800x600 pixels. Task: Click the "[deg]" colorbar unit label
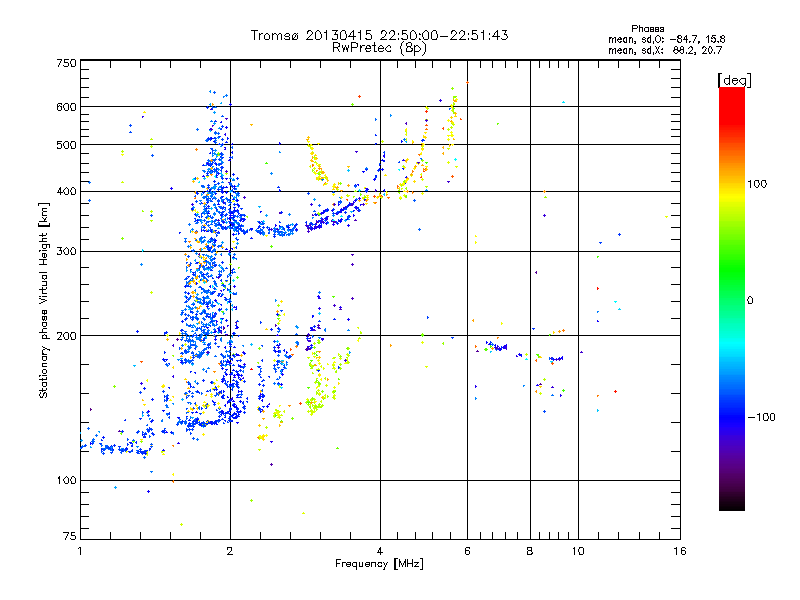tap(734, 80)
